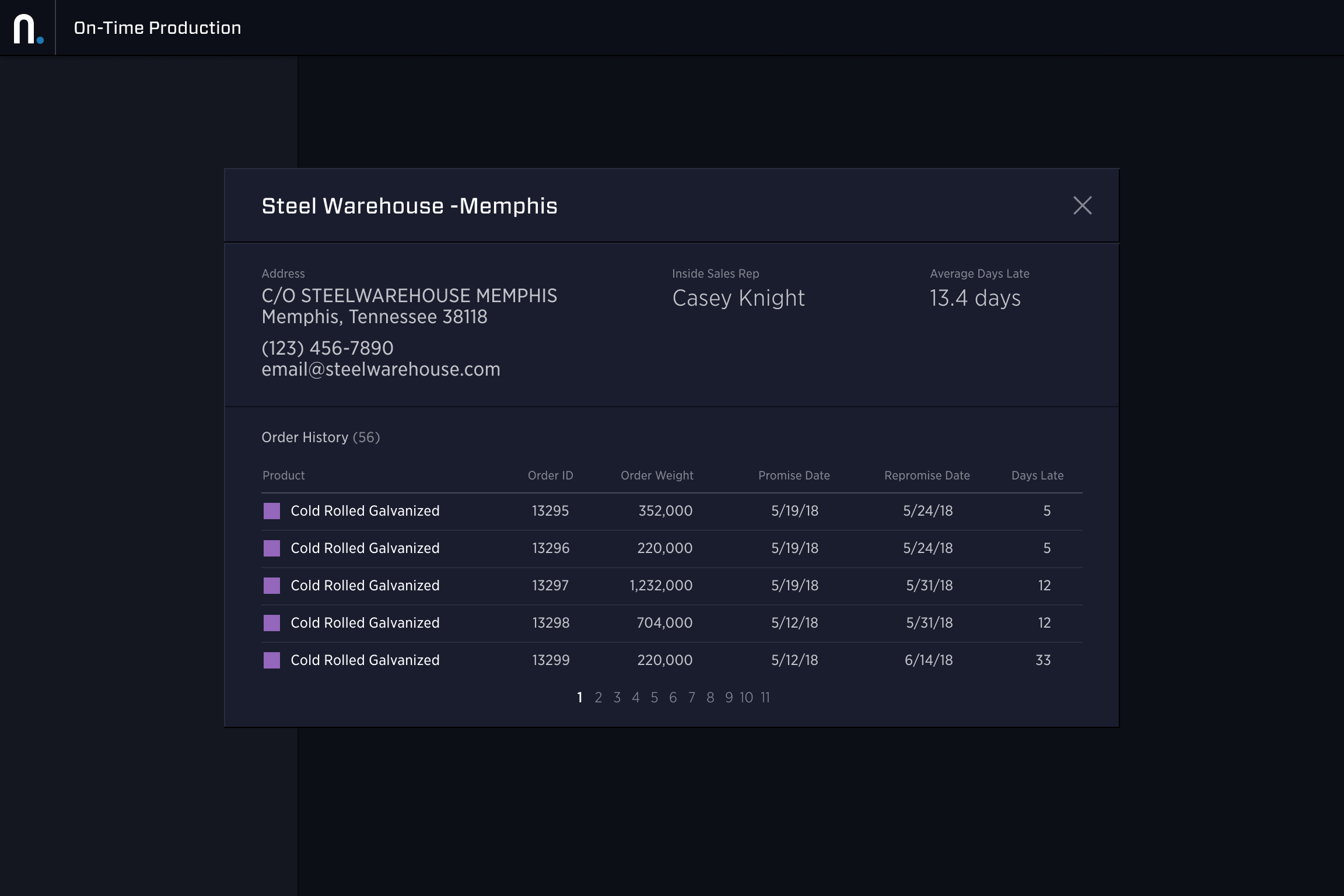Click repromise date 6/14/18

click(929, 660)
